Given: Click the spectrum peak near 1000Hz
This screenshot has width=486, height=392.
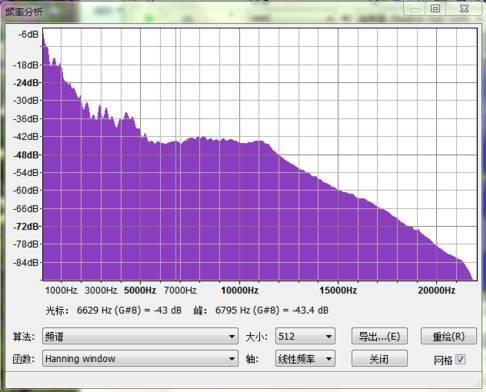Looking at the screenshot, I should click(54, 62).
